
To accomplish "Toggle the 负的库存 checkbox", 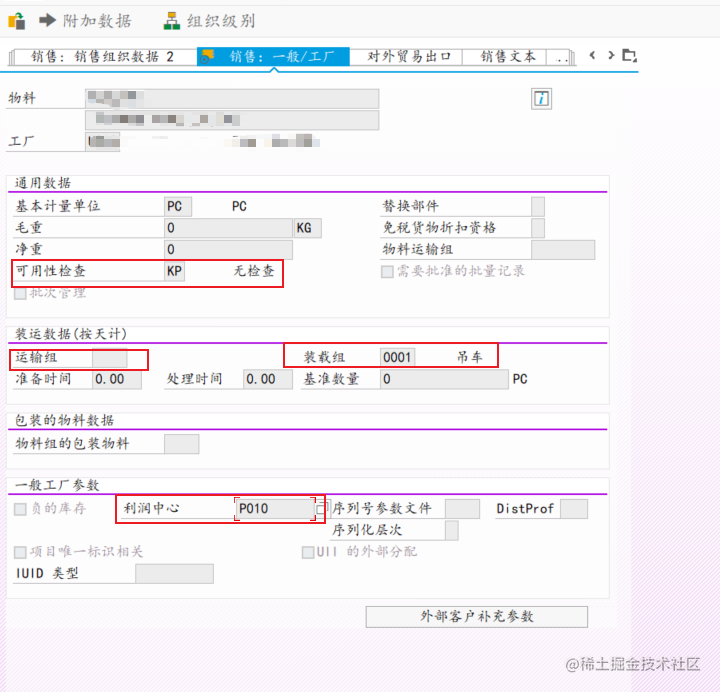I will point(20,509).
